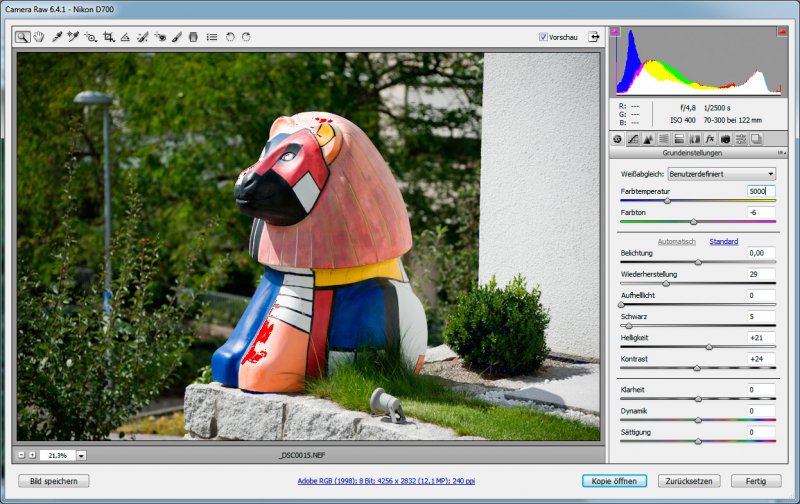Open the Camera Calibration tab
800x504 pixels.
click(725, 139)
